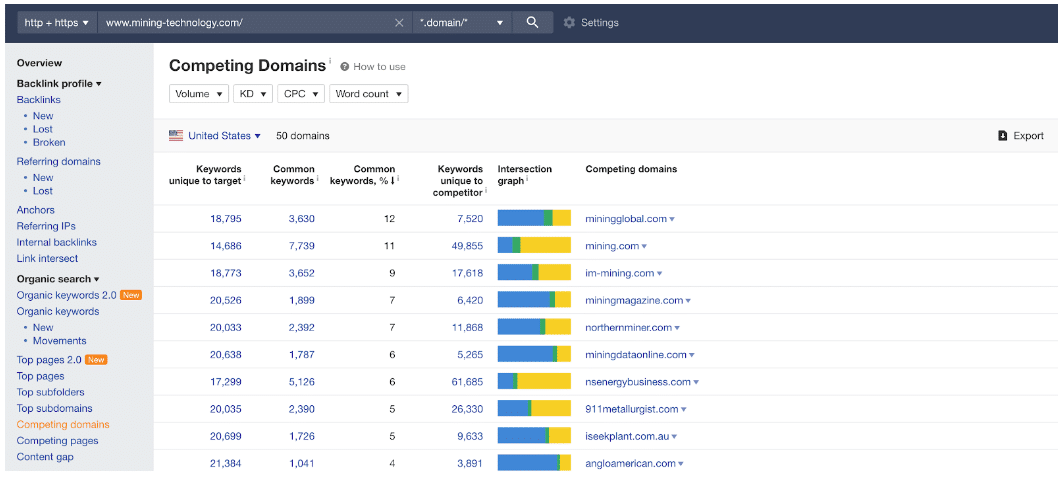The width and height of the screenshot is (1063, 479).
Task: Click How to use help icon
Action: (344, 66)
